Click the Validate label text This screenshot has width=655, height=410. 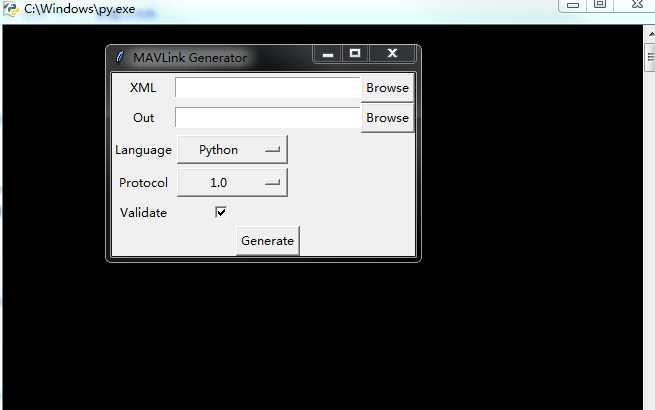[143, 212]
